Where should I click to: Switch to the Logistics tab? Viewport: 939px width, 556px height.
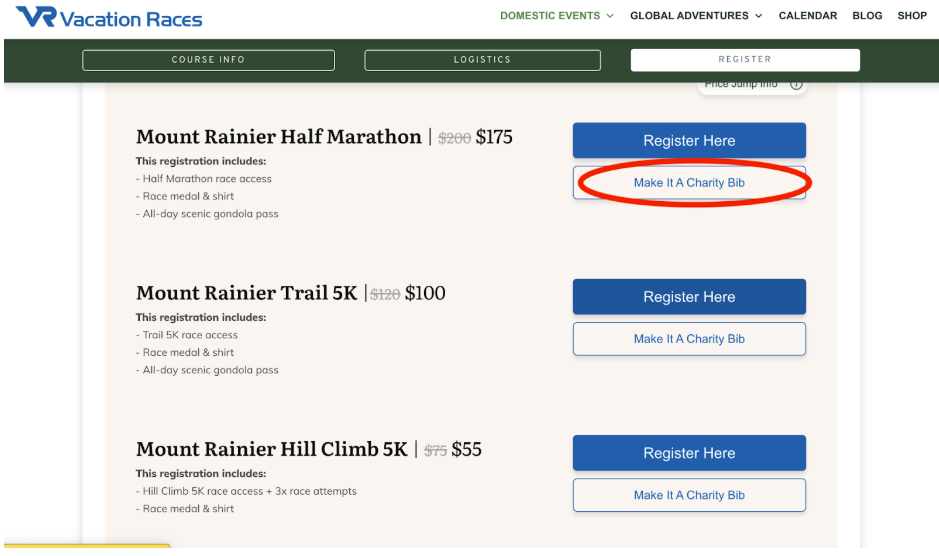coord(482,60)
